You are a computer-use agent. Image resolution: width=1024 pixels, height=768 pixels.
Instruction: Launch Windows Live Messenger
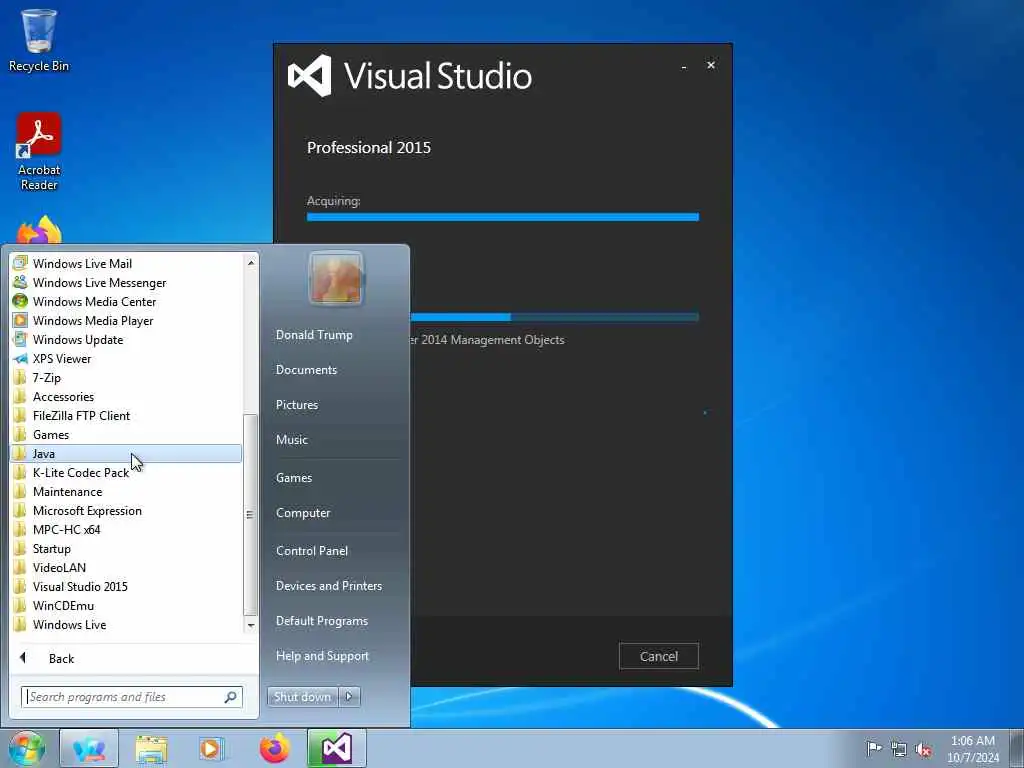126,283
